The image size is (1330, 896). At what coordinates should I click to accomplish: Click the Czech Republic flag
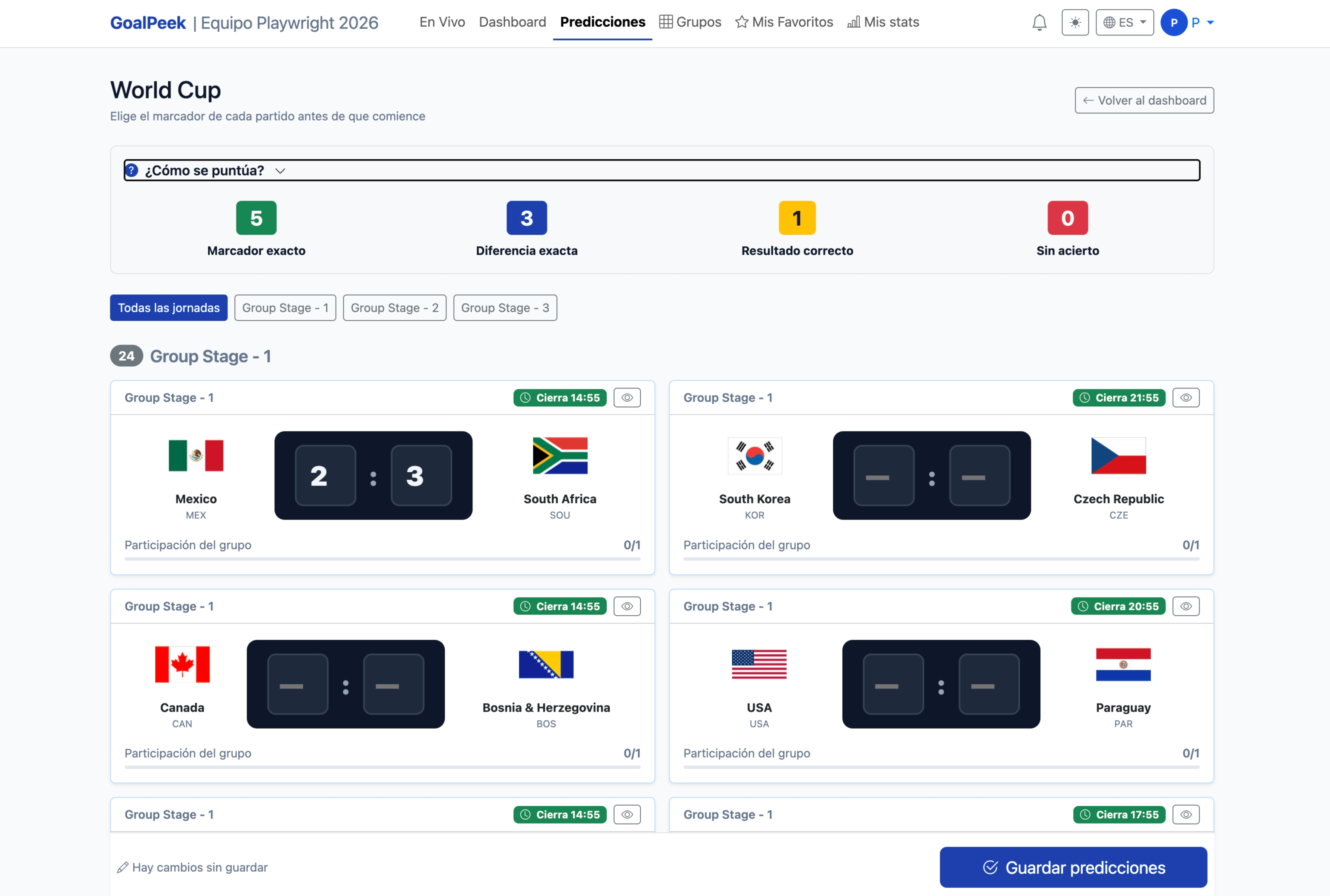click(1119, 455)
